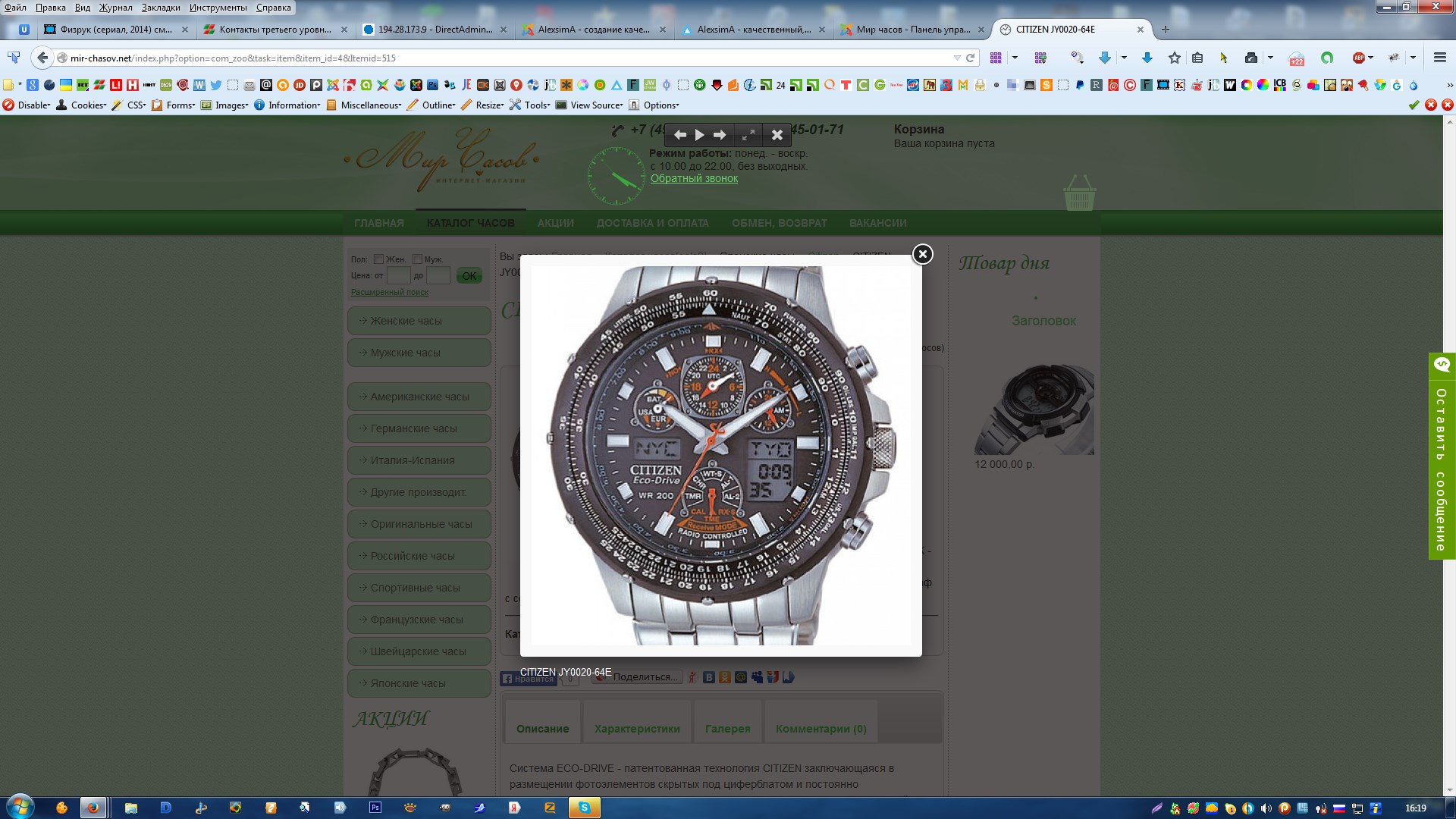Check the Муж. gender checkbox
Screen dimensions: 1456x819
pos(417,259)
